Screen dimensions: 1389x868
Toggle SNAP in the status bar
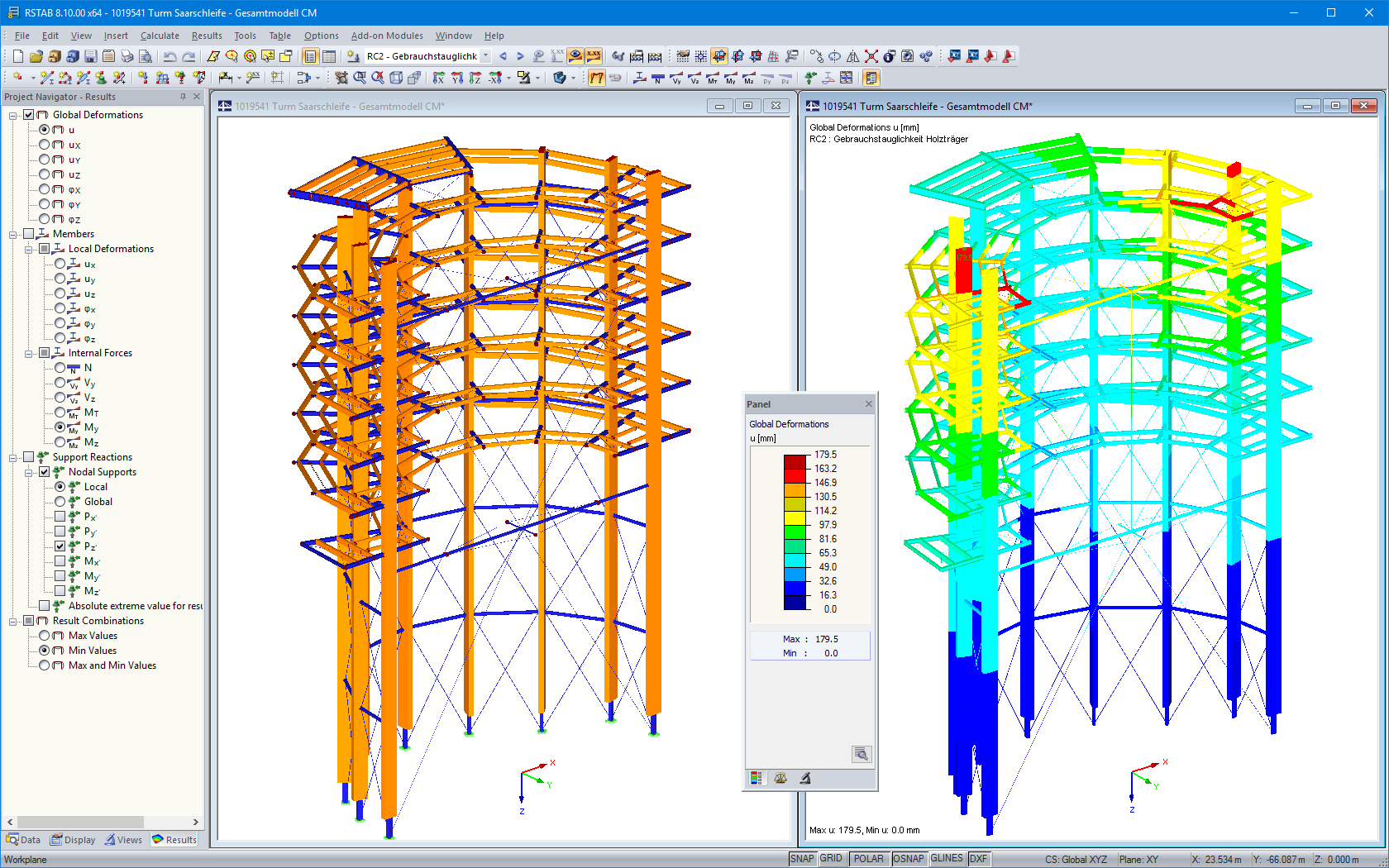tap(801, 858)
